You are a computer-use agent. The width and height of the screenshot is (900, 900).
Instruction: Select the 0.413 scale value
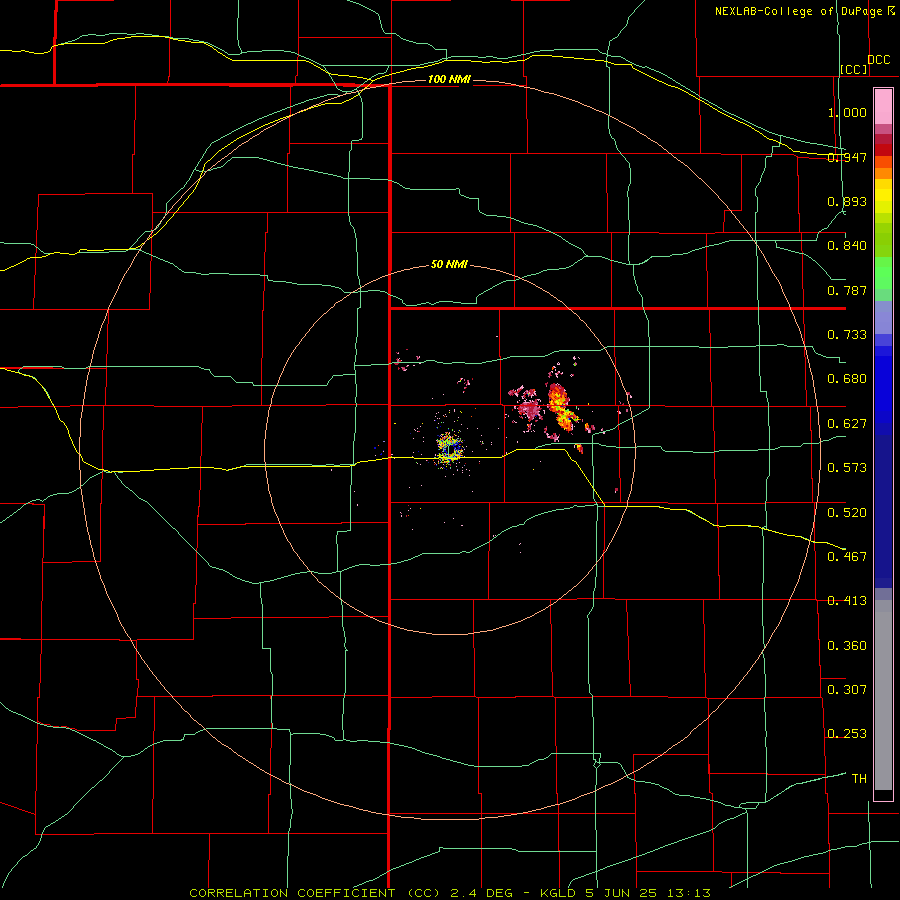(x=847, y=601)
